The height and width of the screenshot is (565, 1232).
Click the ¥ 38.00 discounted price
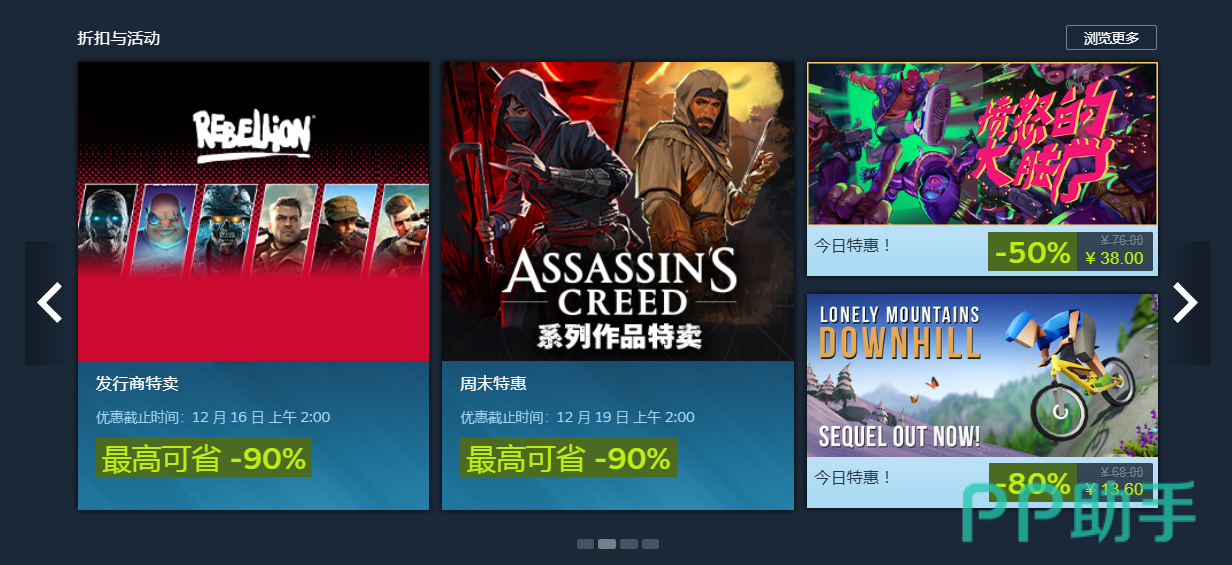click(1114, 258)
